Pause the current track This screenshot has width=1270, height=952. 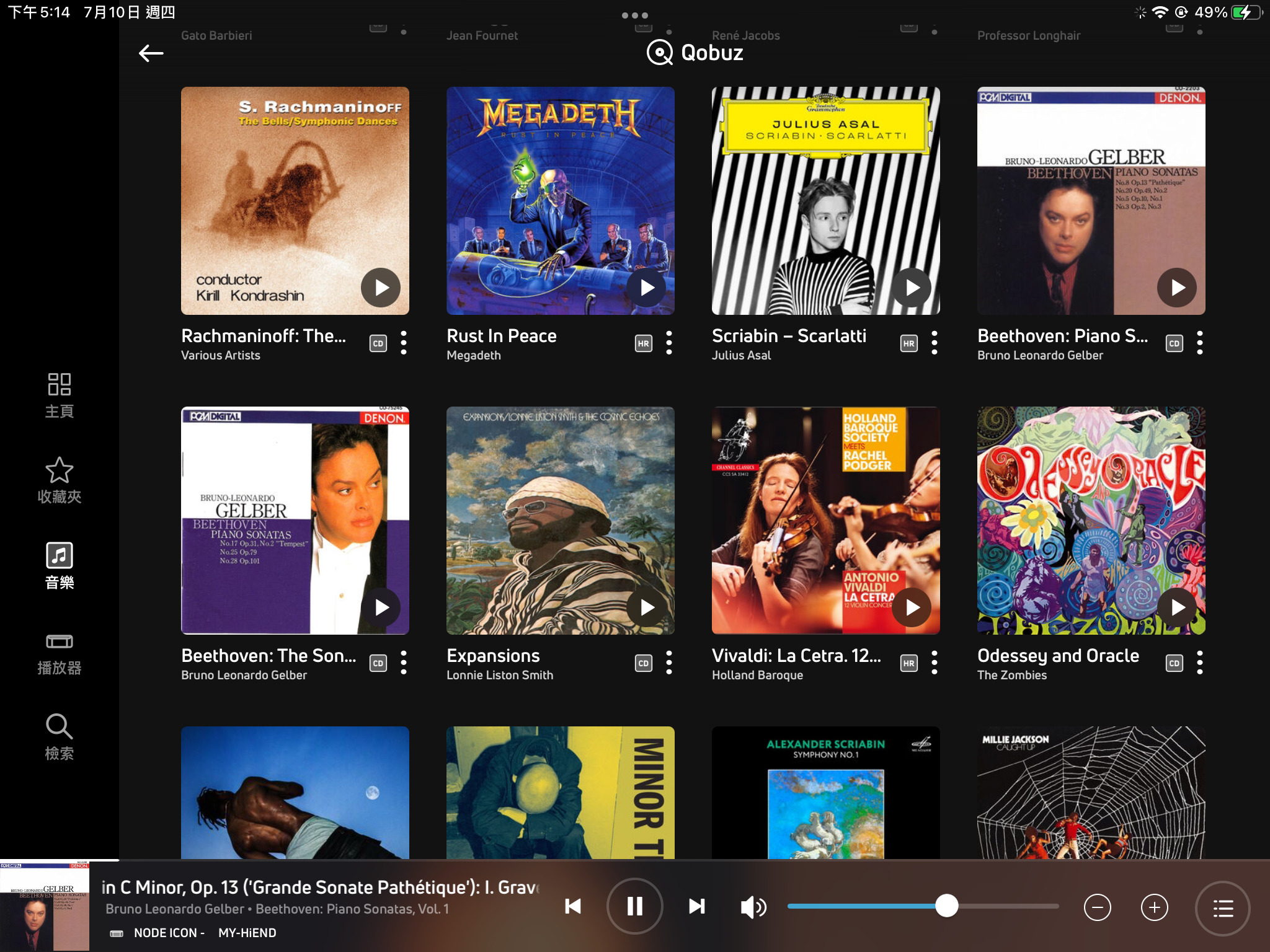click(634, 906)
